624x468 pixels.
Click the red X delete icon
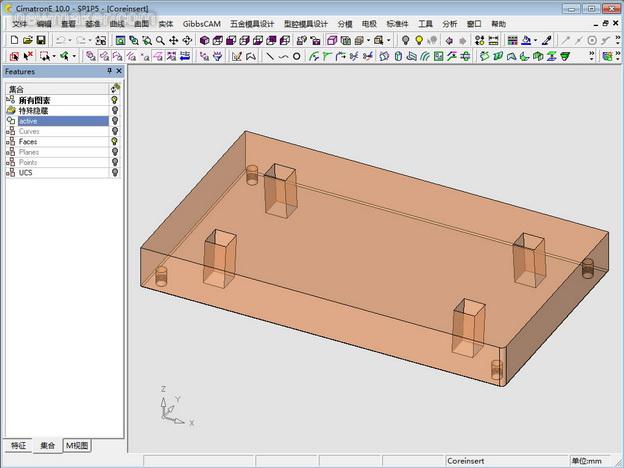pyautogui.click(x=28, y=56)
